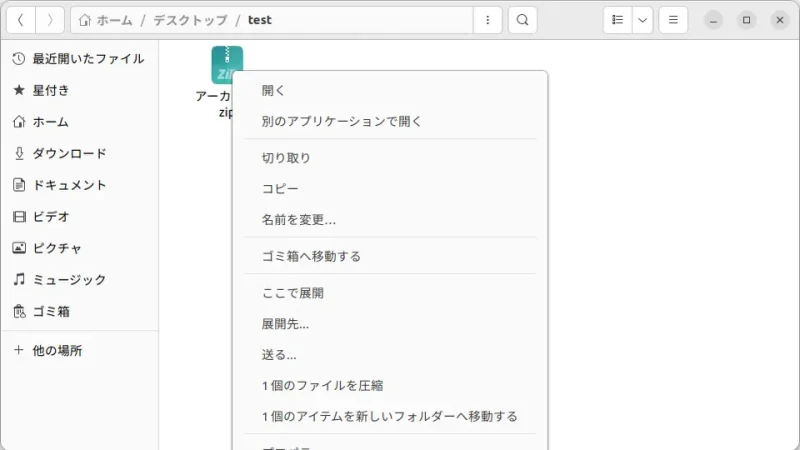Choose 送る... in the context menu
The image size is (800, 450).
390,355
